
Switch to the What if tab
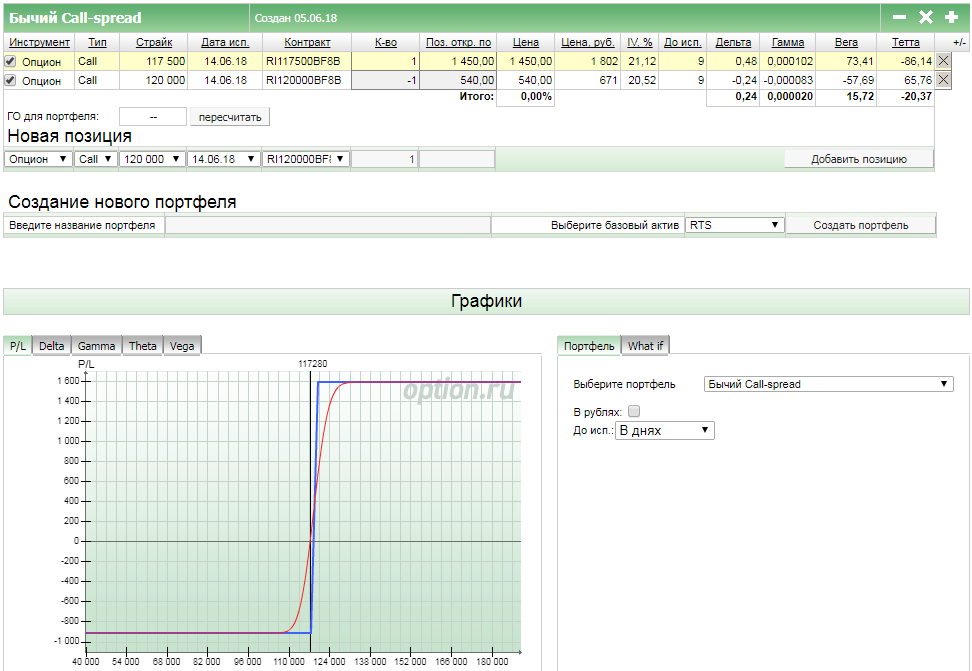coord(645,346)
